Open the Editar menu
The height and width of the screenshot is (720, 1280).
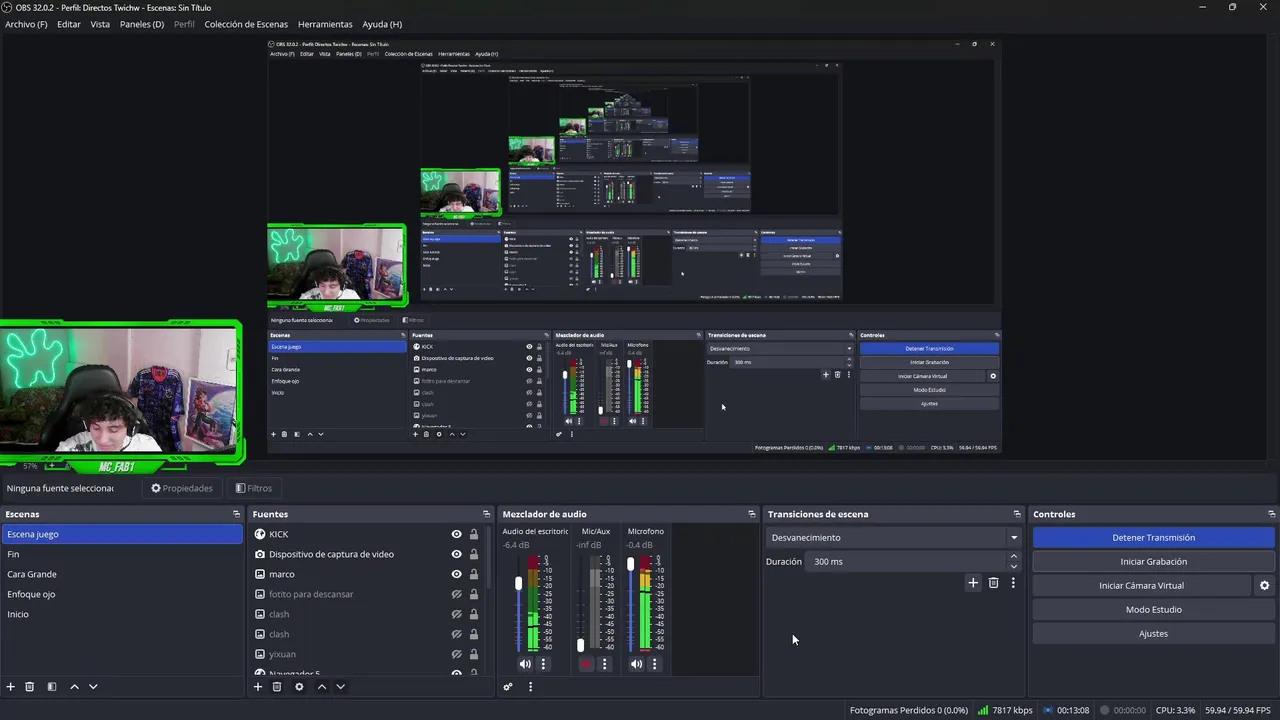(69, 24)
